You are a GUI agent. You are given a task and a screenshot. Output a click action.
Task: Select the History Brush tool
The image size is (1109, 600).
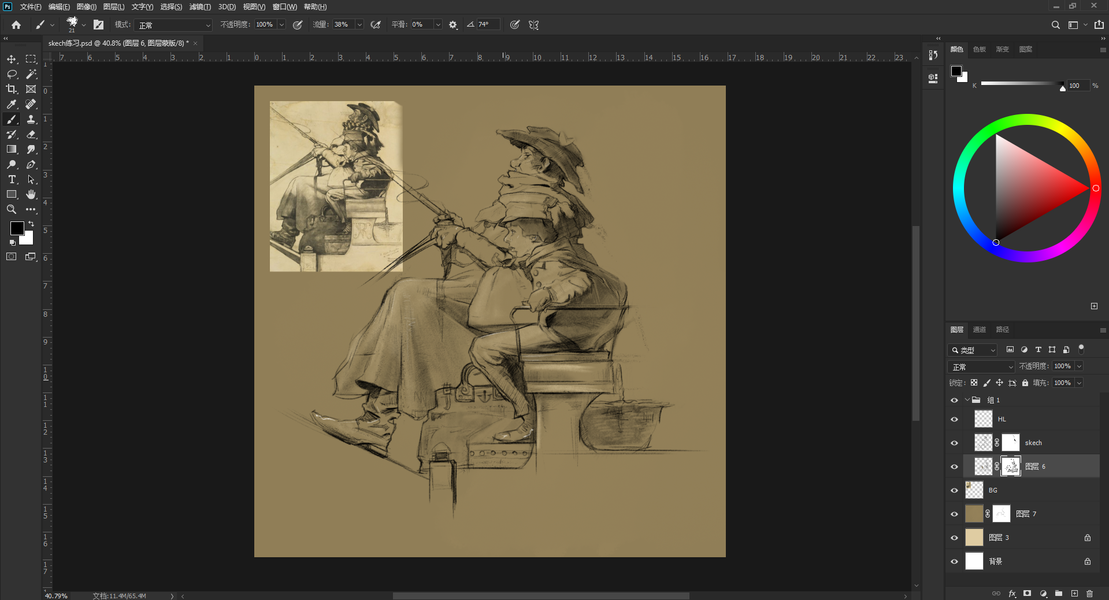(x=11, y=134)
